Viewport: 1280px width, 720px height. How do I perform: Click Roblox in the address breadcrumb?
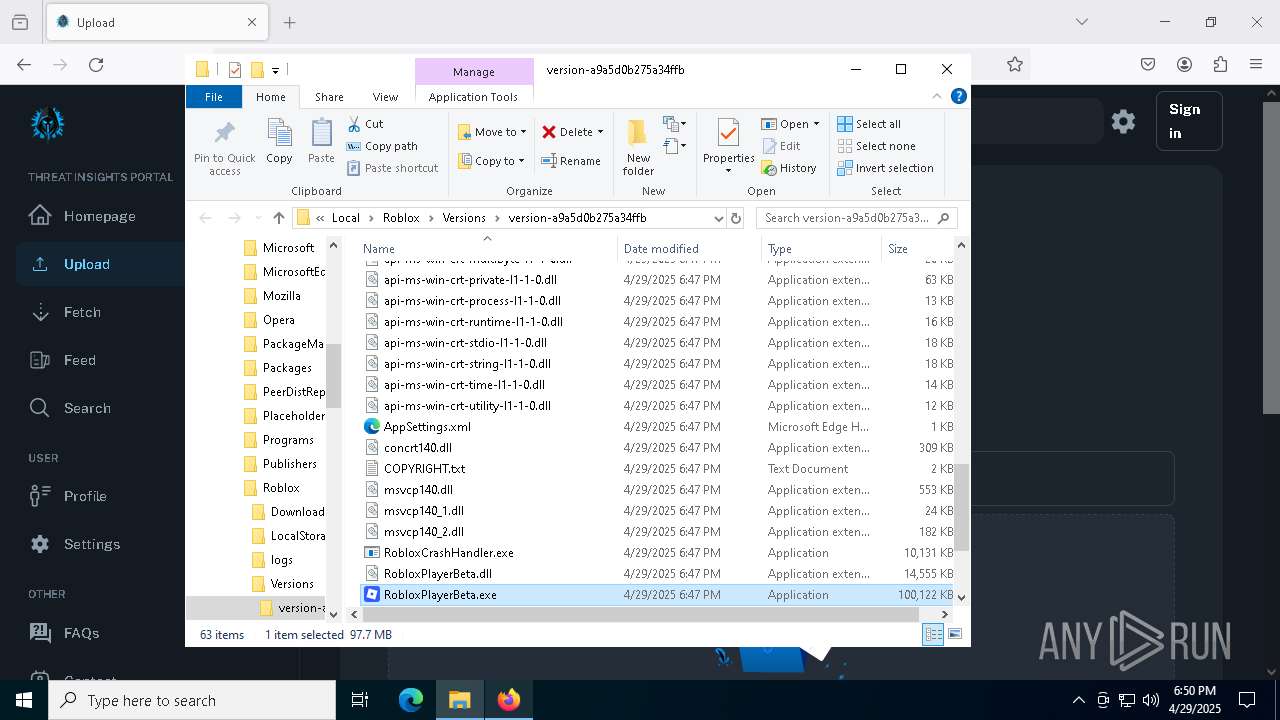[401, 218]
